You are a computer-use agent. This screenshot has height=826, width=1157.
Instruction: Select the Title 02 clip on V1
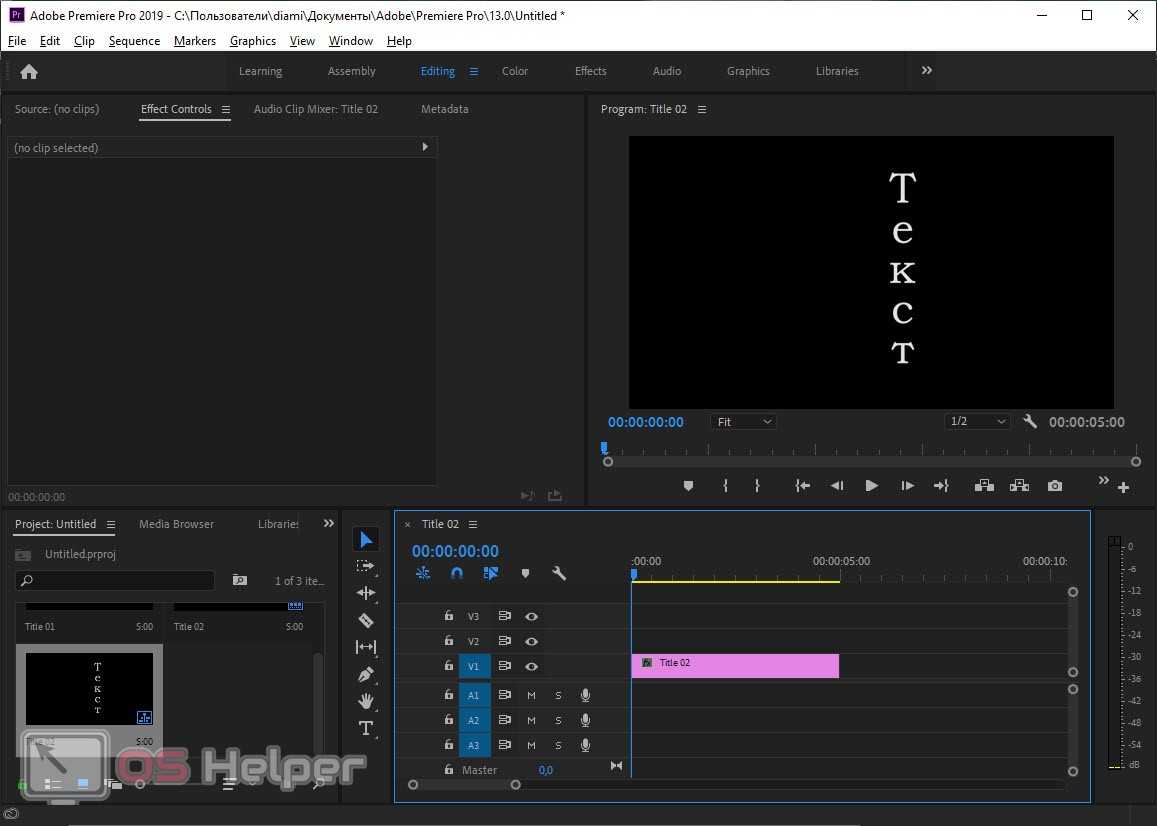(736, 666)
